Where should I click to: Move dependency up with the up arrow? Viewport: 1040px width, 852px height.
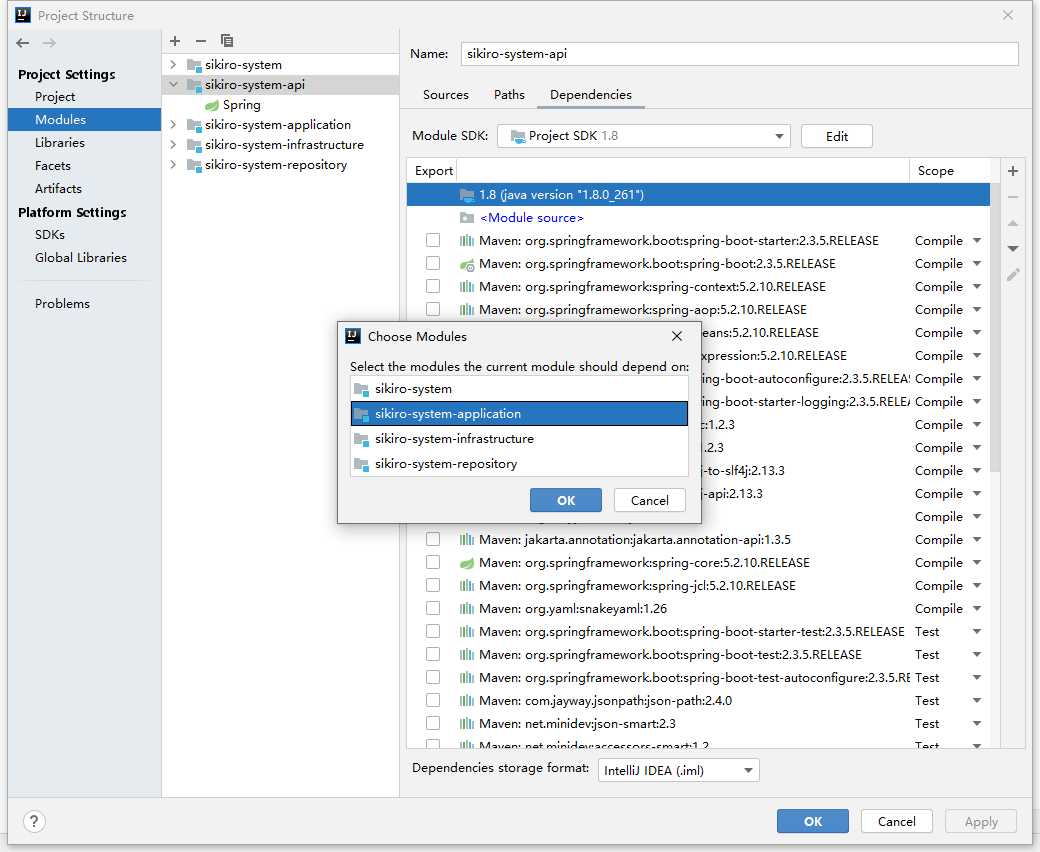tap(1013, 223)
